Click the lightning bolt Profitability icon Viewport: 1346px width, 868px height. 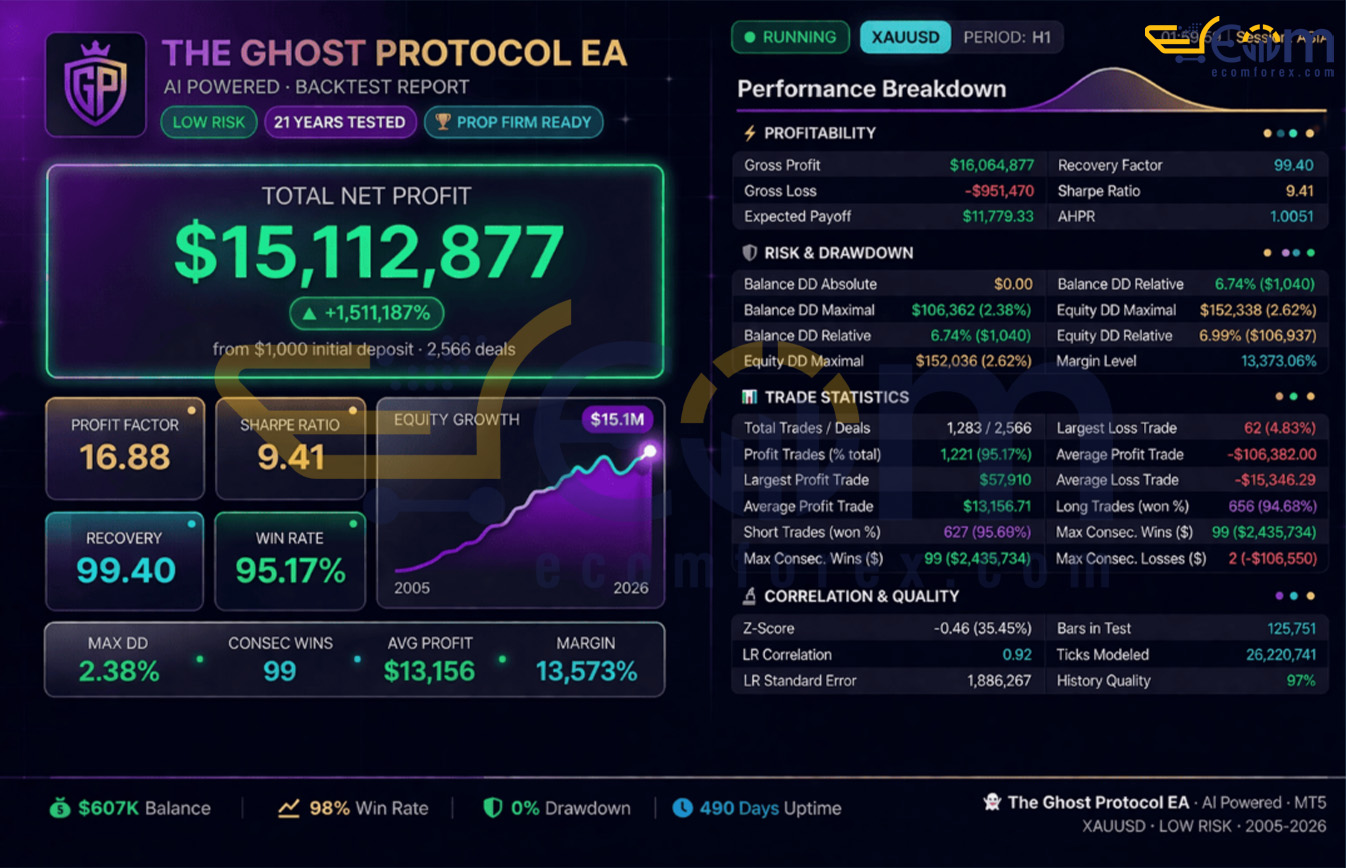(749, 133)
